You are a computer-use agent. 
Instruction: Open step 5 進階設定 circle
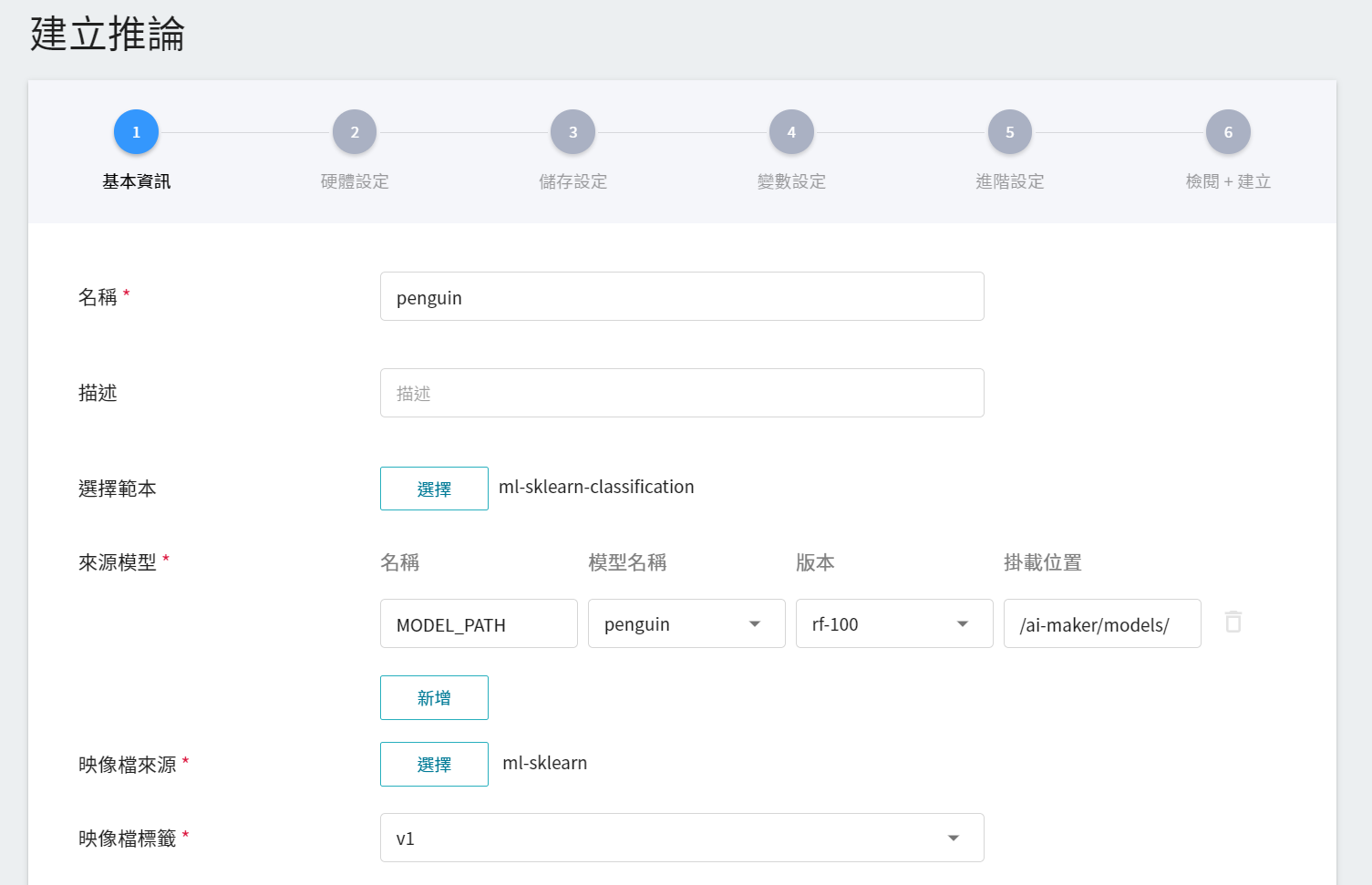[1009, 132]
